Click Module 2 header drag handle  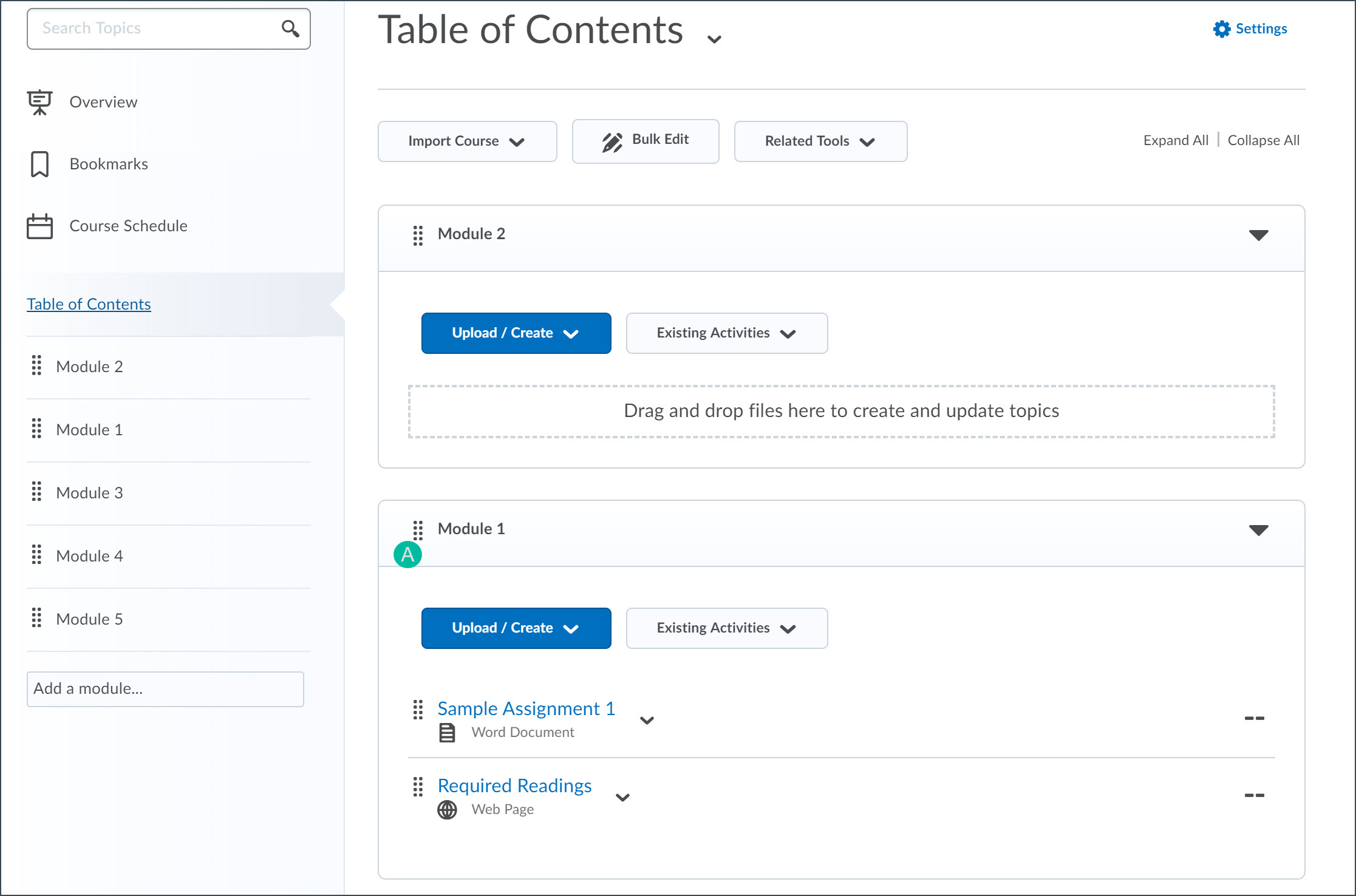418,236
